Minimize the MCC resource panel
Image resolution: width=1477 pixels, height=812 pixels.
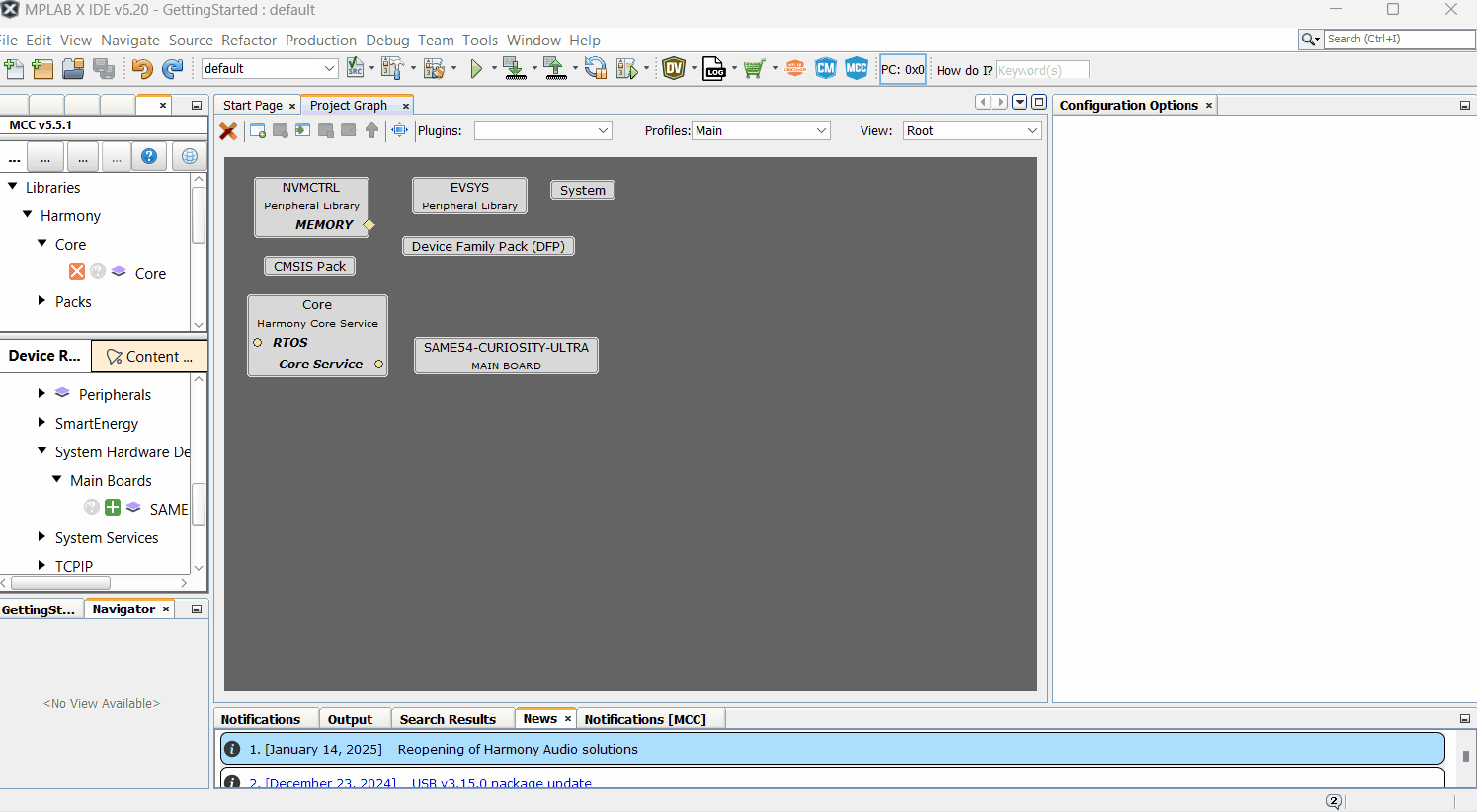tap(196, 105)
